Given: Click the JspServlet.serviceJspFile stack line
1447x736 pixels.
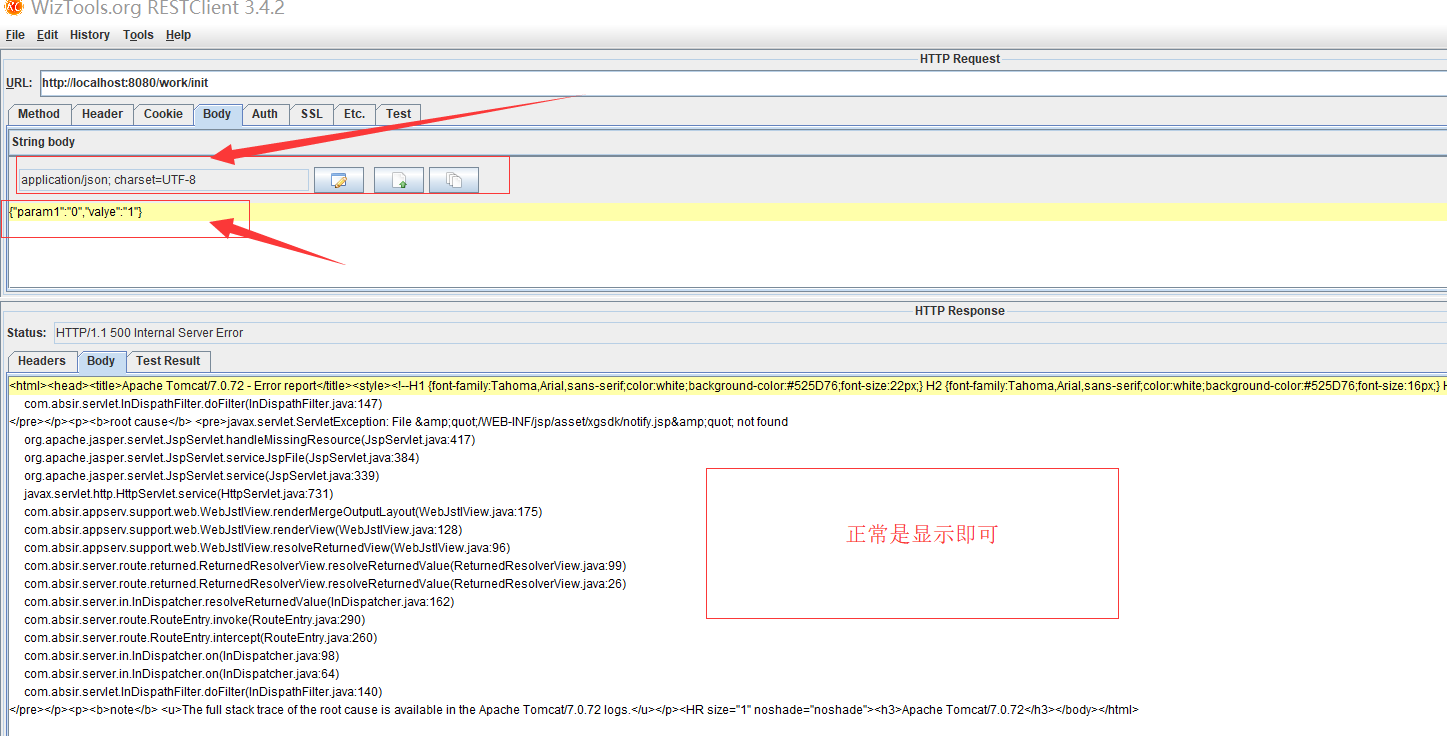Looking at the screenshot, I should [222, 458].
